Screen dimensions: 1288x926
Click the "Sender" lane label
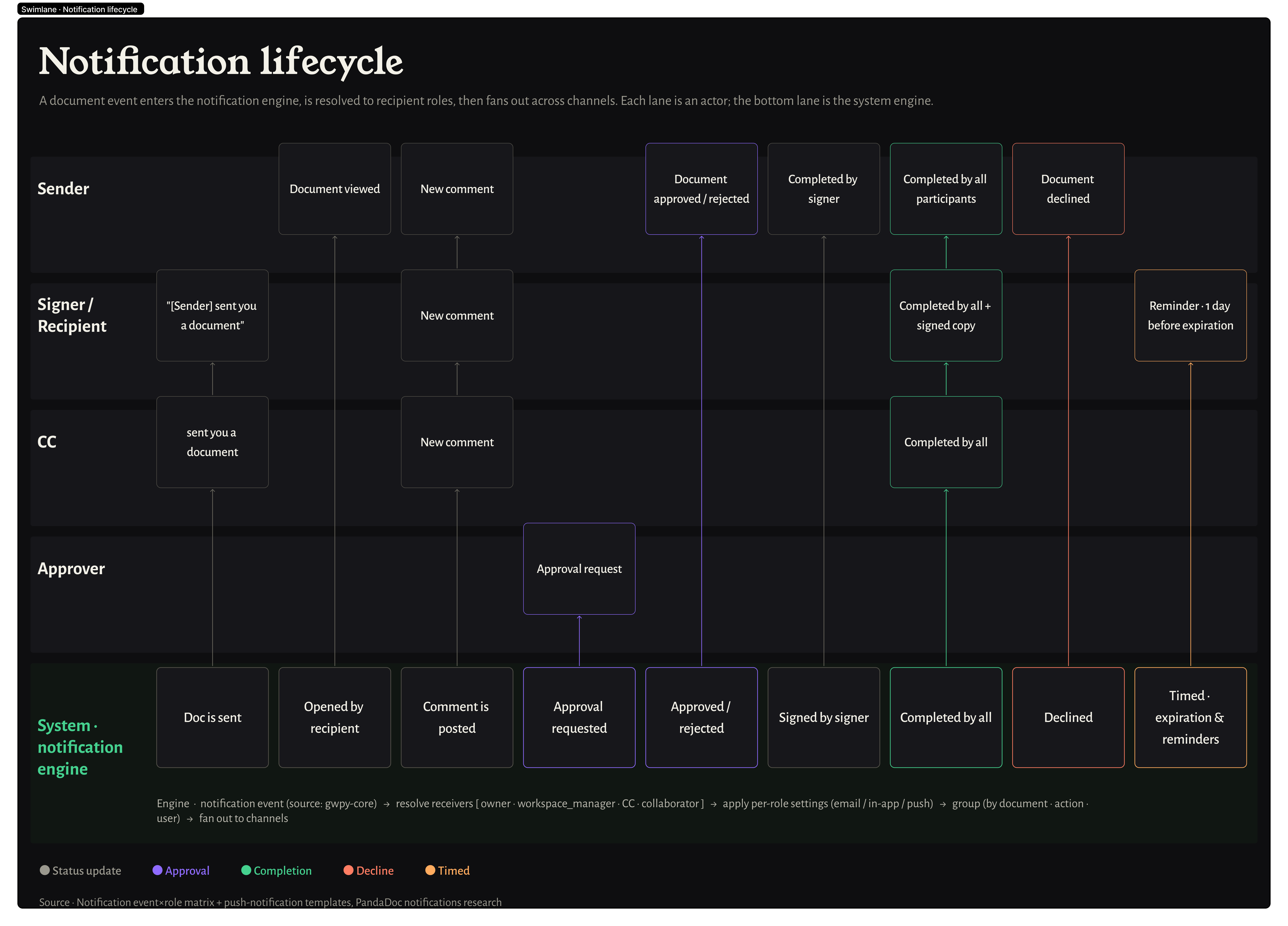pos(63,188)
